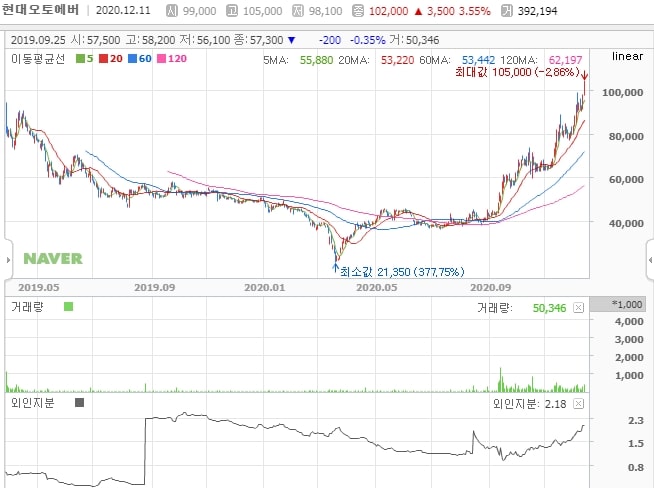
Task: Click the header low price 98,100
Action: [x=325, y=11]
